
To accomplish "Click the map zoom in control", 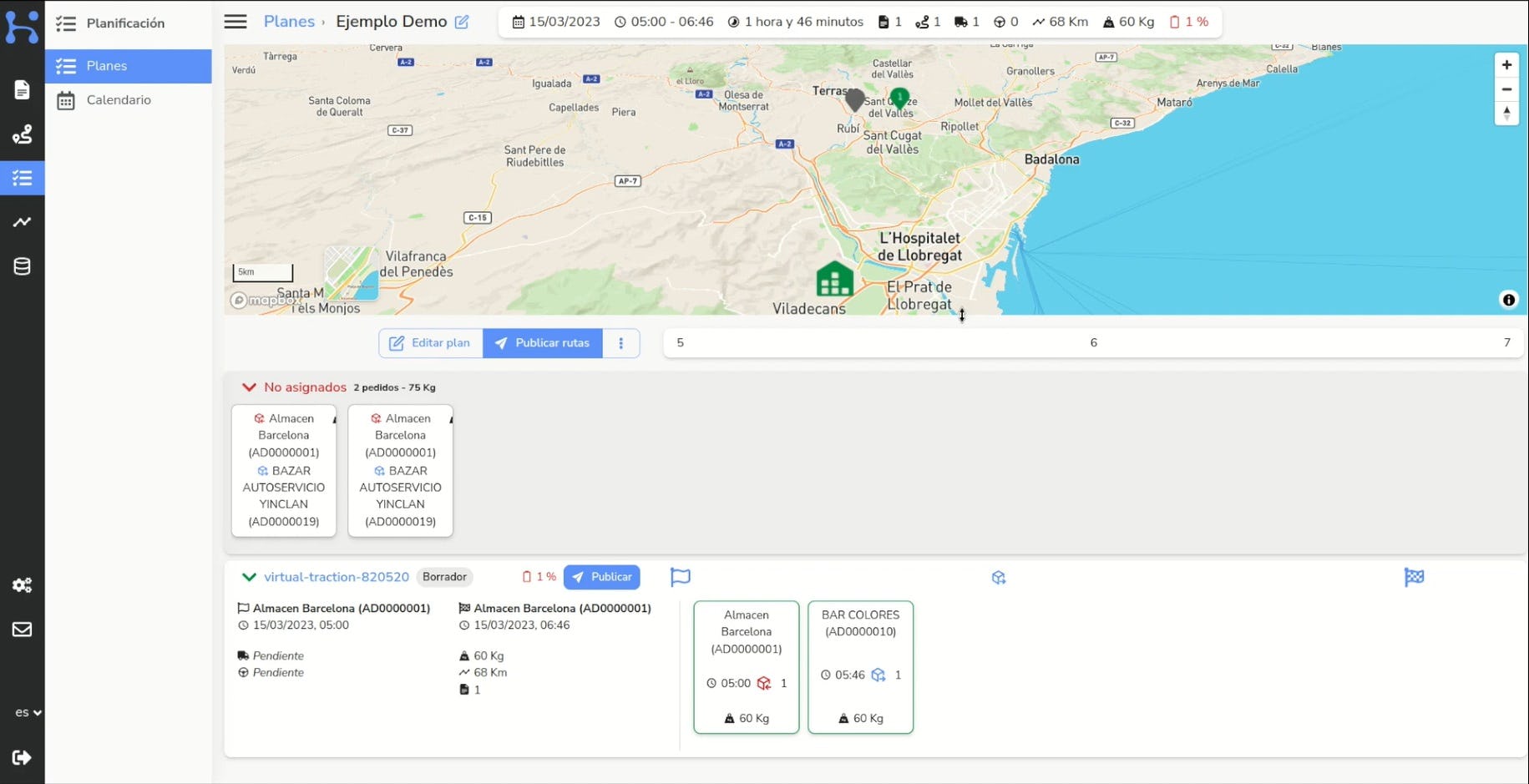I will coord(1506,64).
